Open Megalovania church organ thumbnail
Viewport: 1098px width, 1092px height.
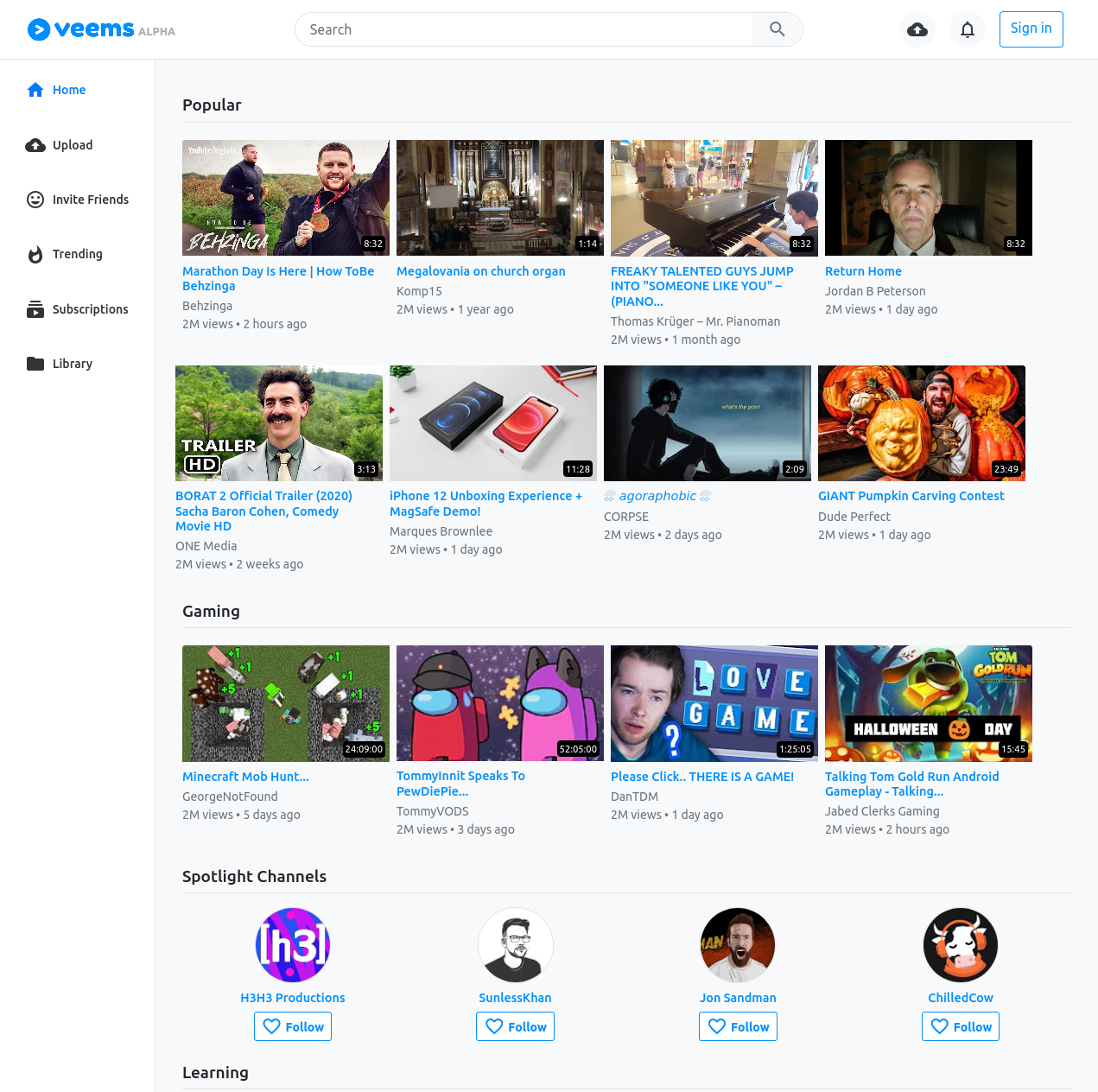[500, 198]
